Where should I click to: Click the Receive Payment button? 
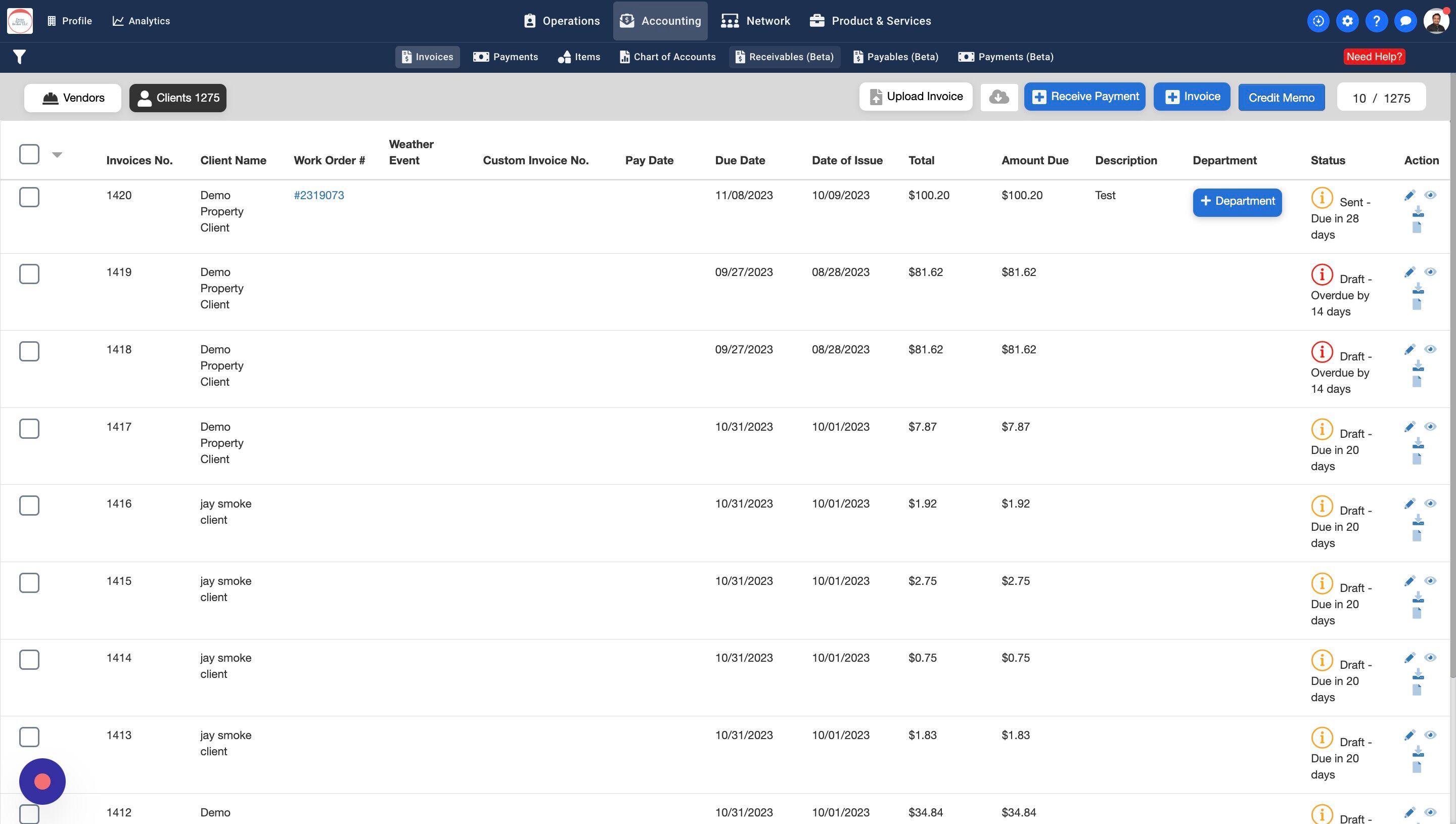(x=1084, y=97)
